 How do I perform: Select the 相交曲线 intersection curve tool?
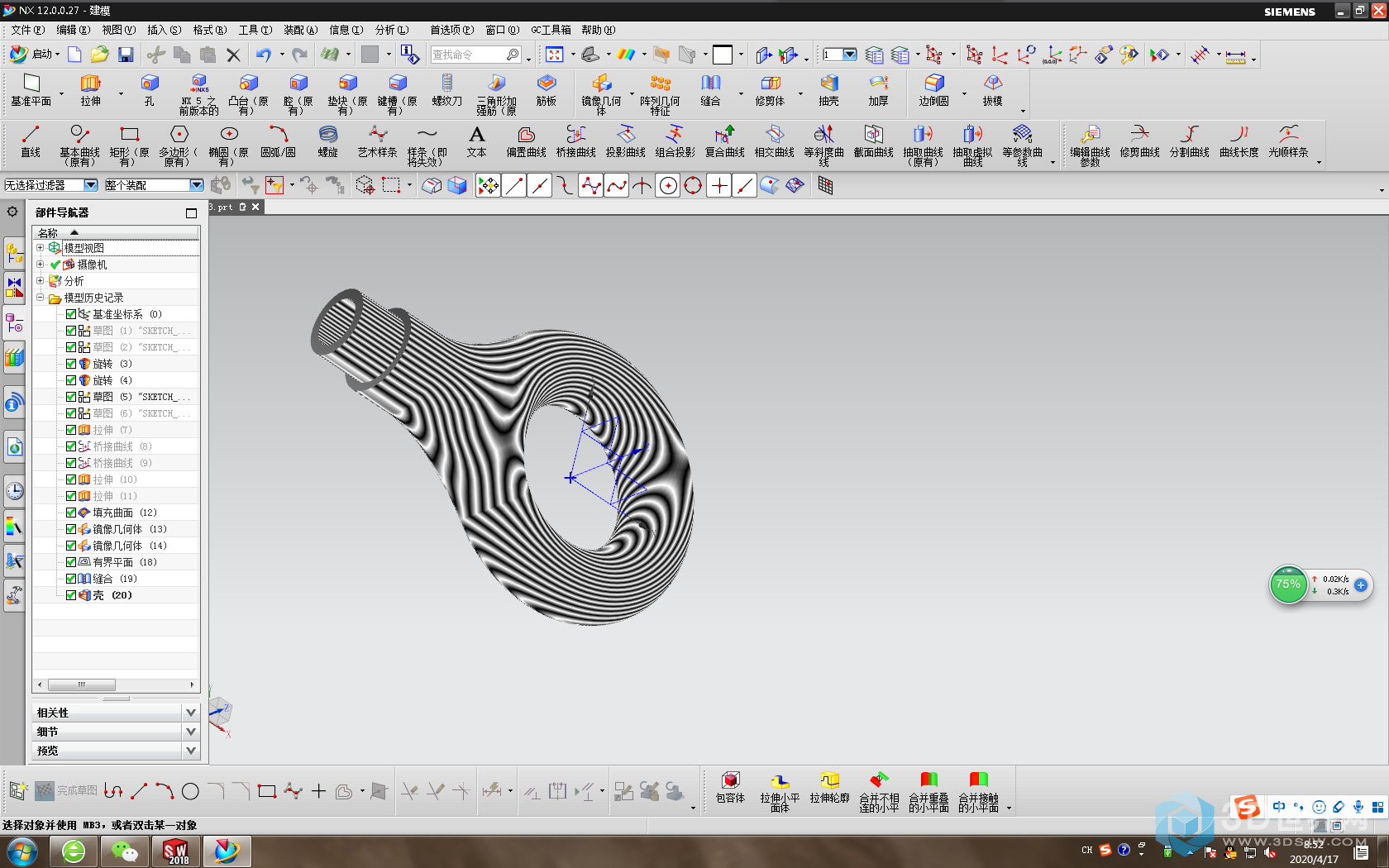[775, 141]
